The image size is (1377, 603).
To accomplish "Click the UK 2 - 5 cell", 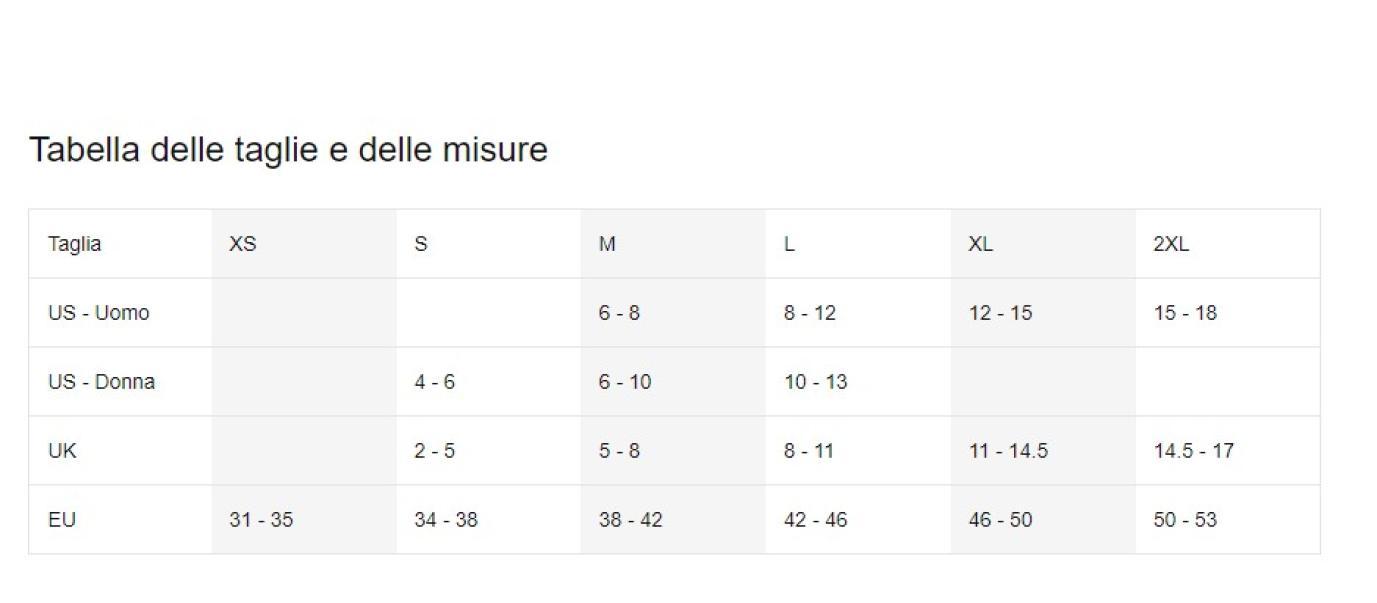I will point(489,451).
